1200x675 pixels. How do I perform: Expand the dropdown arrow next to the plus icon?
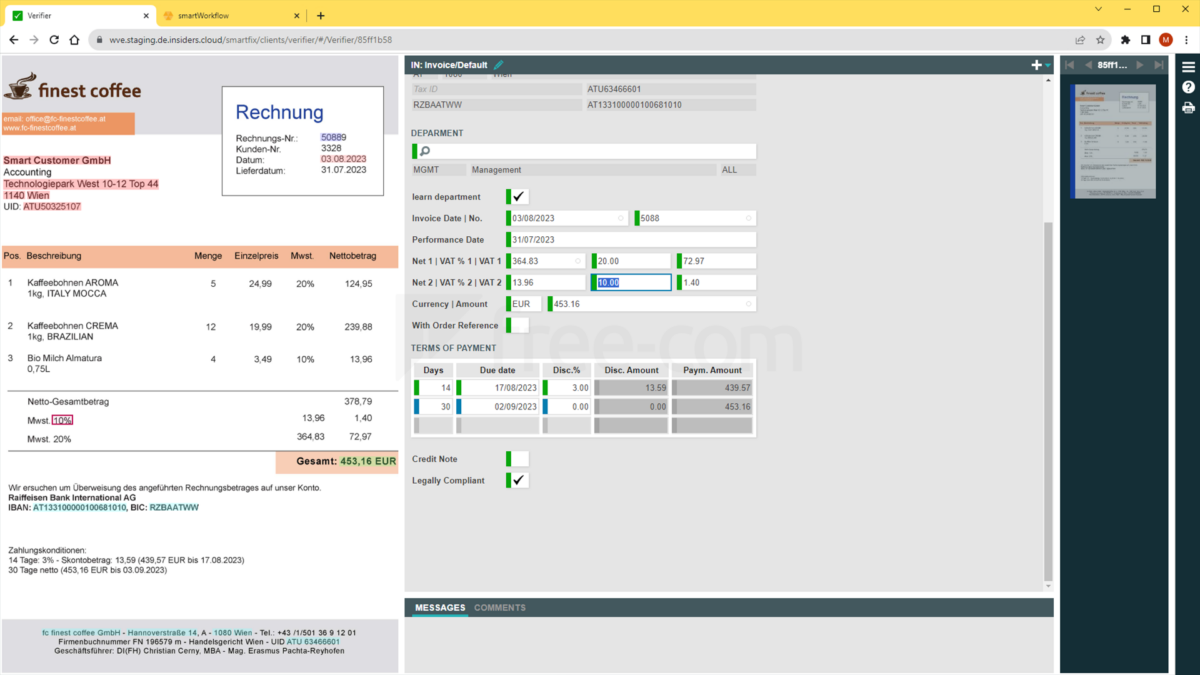coord(1048,64)
